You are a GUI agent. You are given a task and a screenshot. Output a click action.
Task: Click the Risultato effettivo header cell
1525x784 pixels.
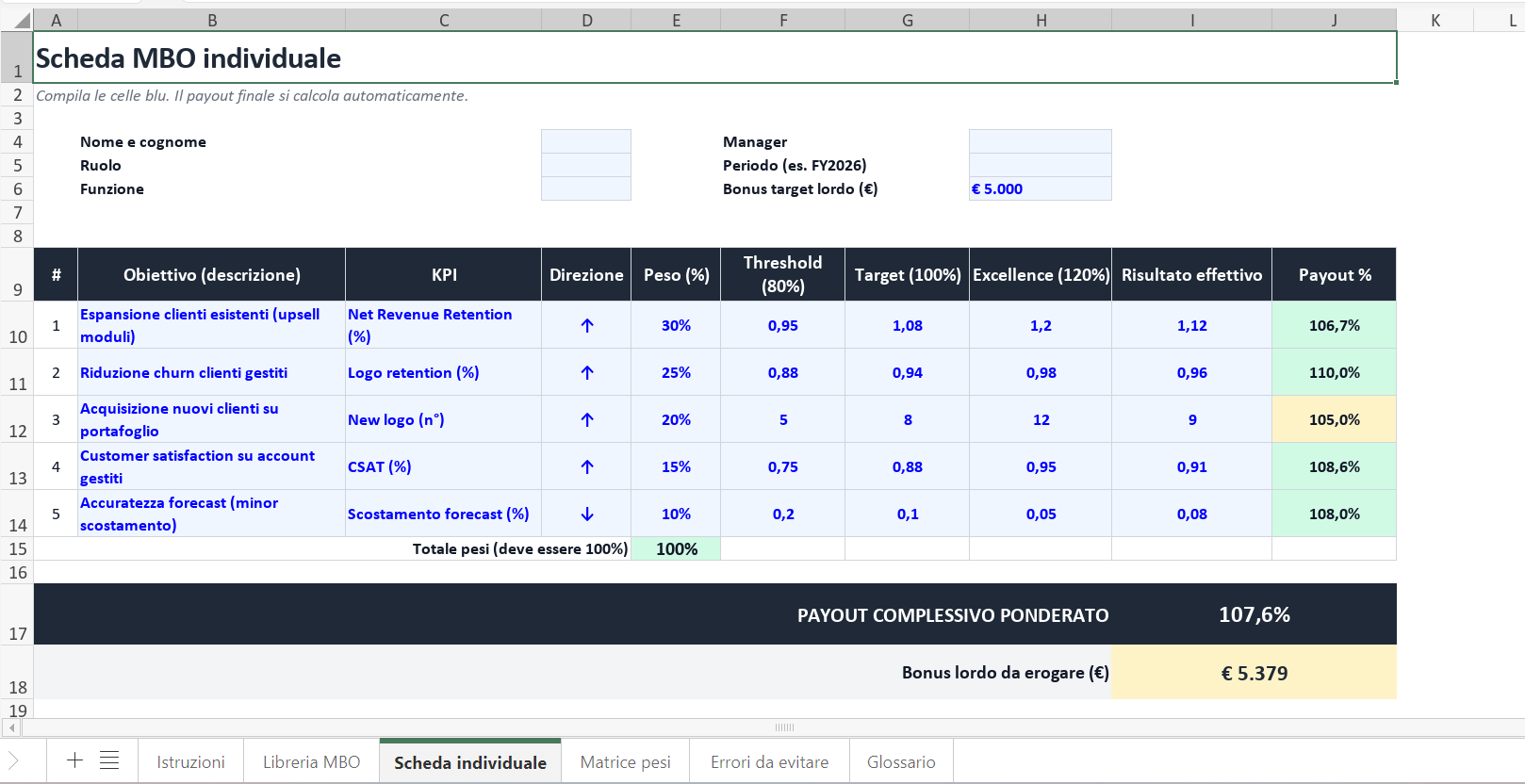tap(1191, 274)
